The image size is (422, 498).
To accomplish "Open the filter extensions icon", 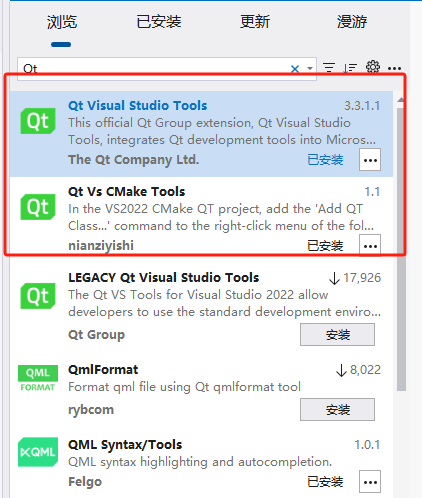I will 329,68.
